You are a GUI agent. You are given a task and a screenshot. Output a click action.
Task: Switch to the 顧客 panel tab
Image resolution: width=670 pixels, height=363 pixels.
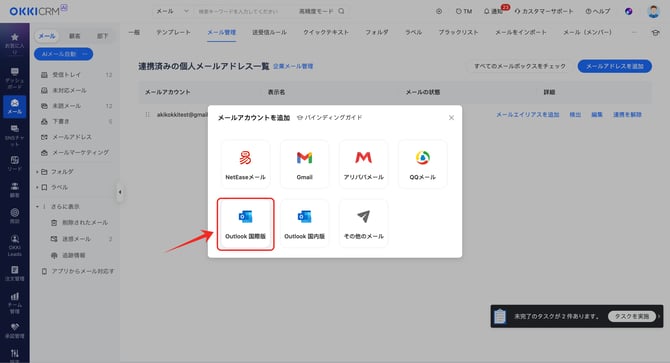pos(74,36)
